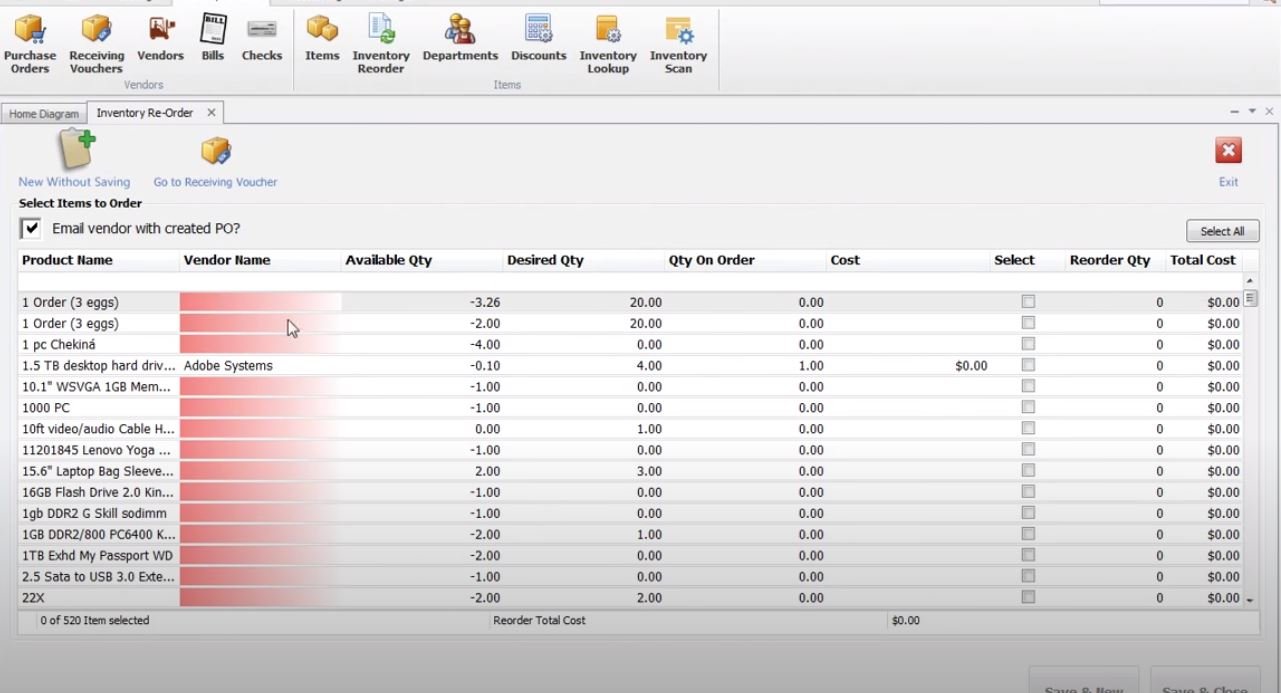Screen dimensions: 1281x693
Task: Open Purchase Orders from the ribbon
Action: pyautogui.click(x=30, y=45)
